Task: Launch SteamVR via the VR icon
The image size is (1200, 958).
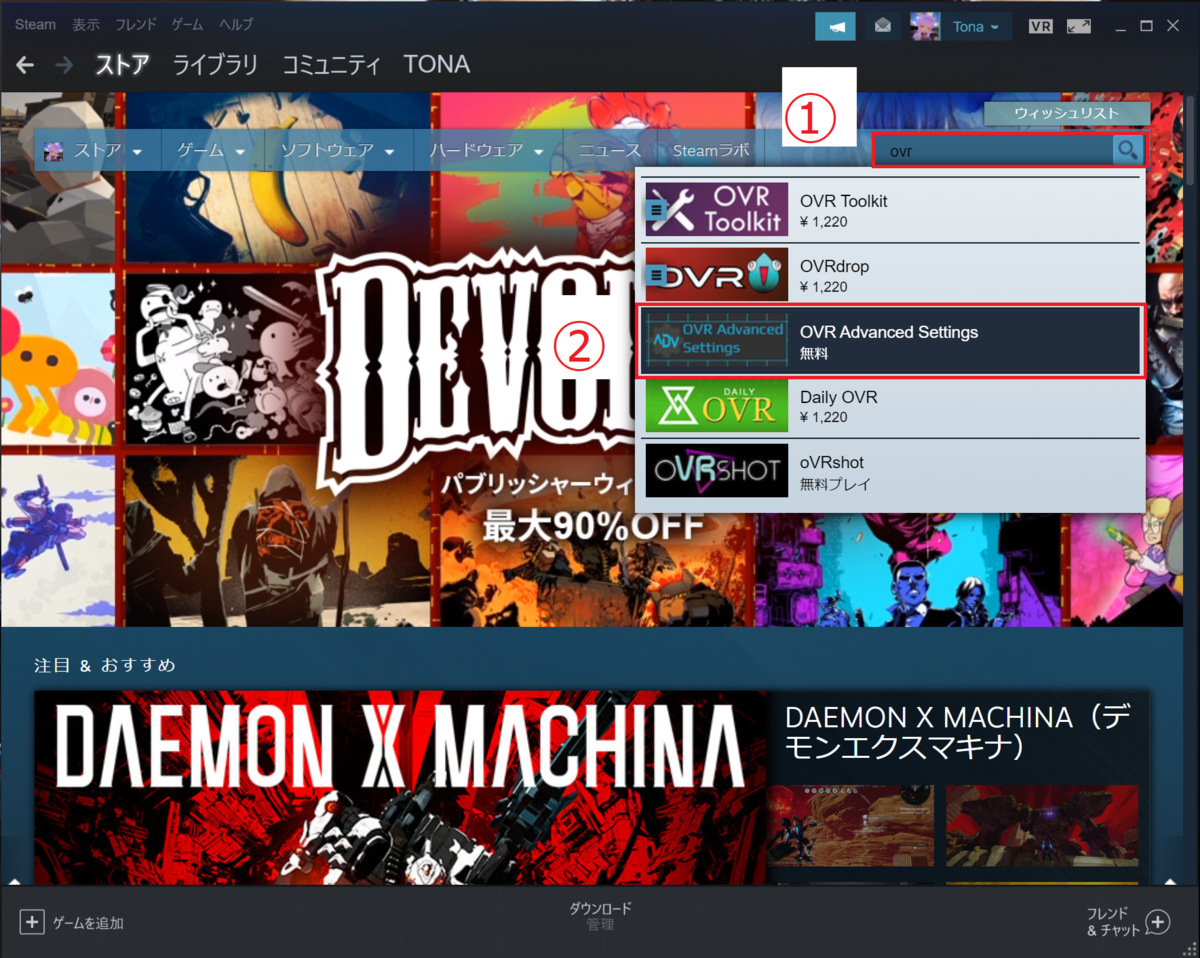Action: [x=1040, y=27]
